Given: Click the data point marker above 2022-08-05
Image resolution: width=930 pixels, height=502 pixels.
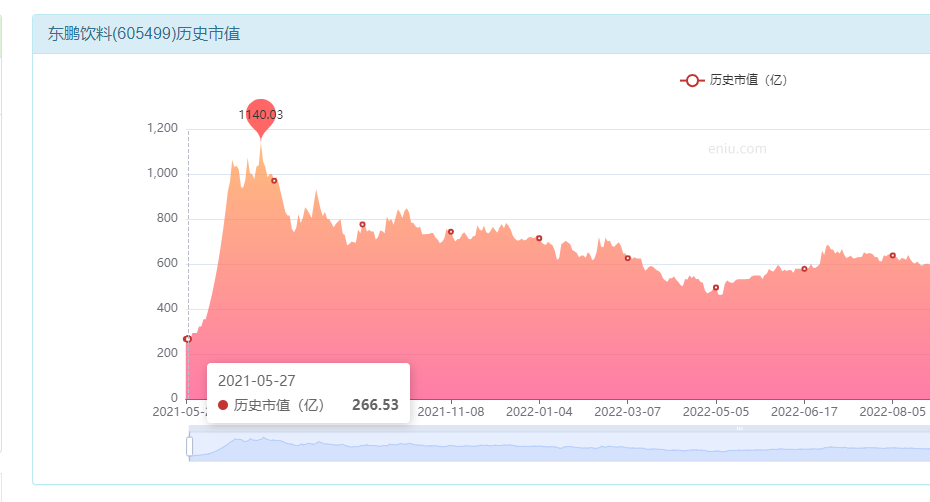Looking at the screenshot, I should coord(893,256).
